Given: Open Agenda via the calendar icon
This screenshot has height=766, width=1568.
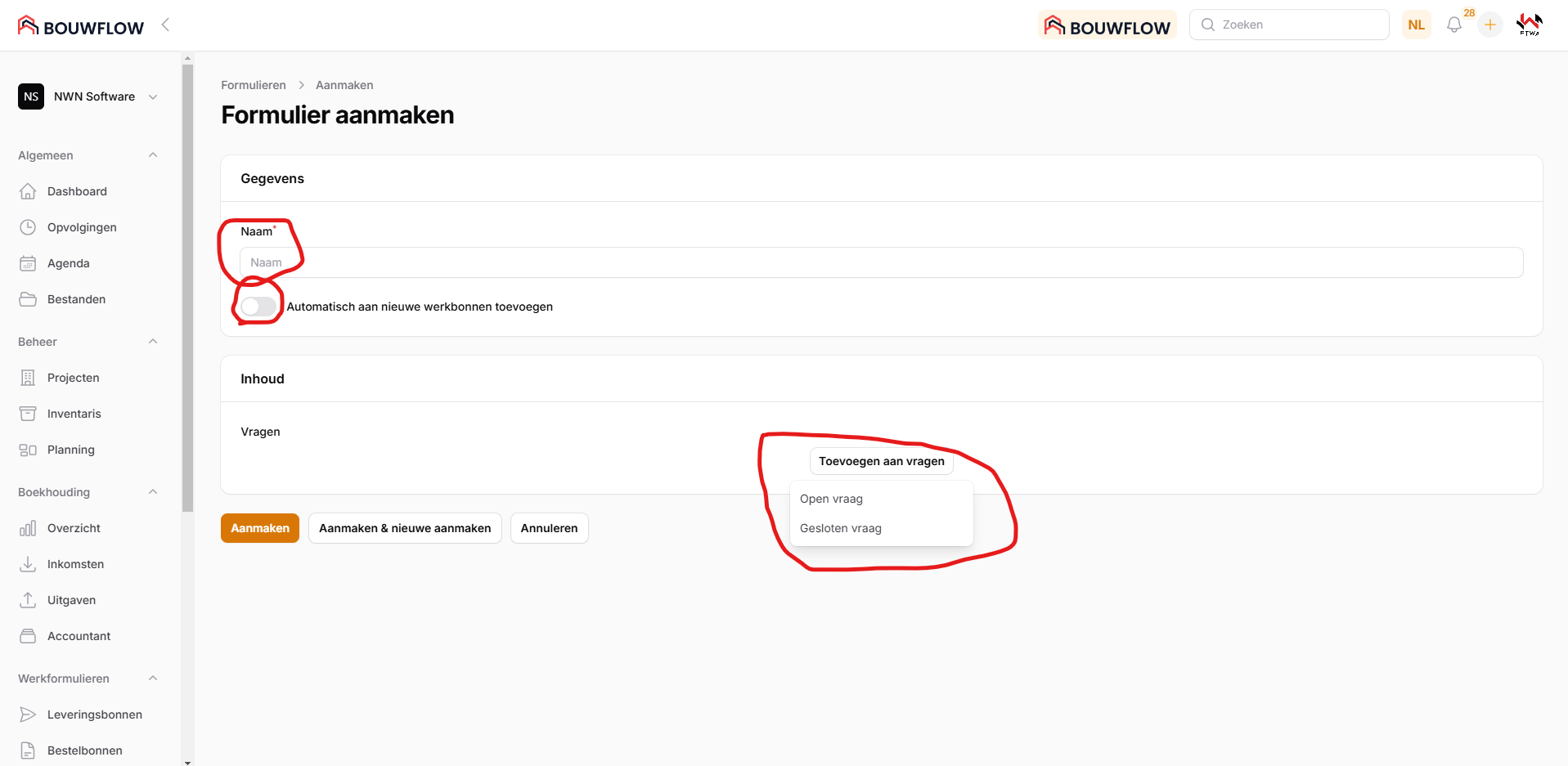Looking at the screenshot, I should [28, 263].
